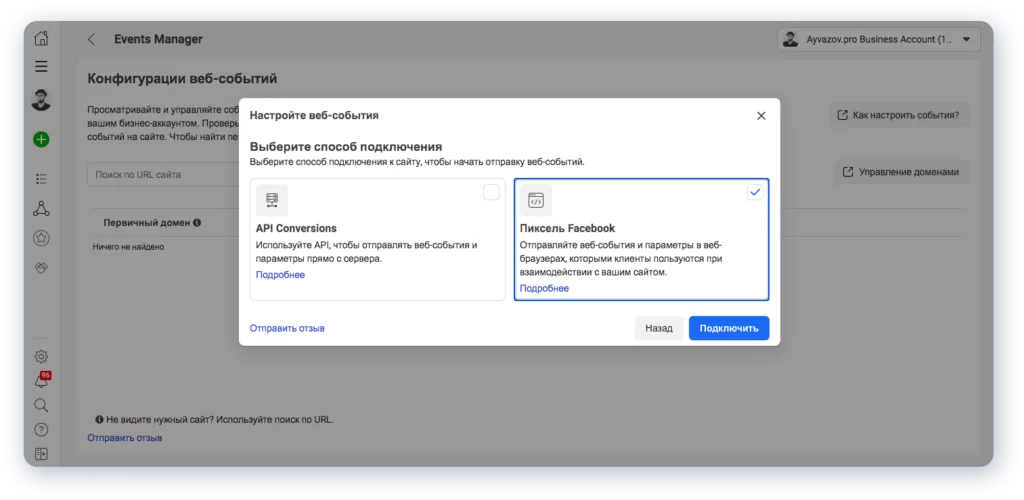Open Подробнее link under Пиксель Facebook
The image size is (1024, 500).
click(544, 289)
